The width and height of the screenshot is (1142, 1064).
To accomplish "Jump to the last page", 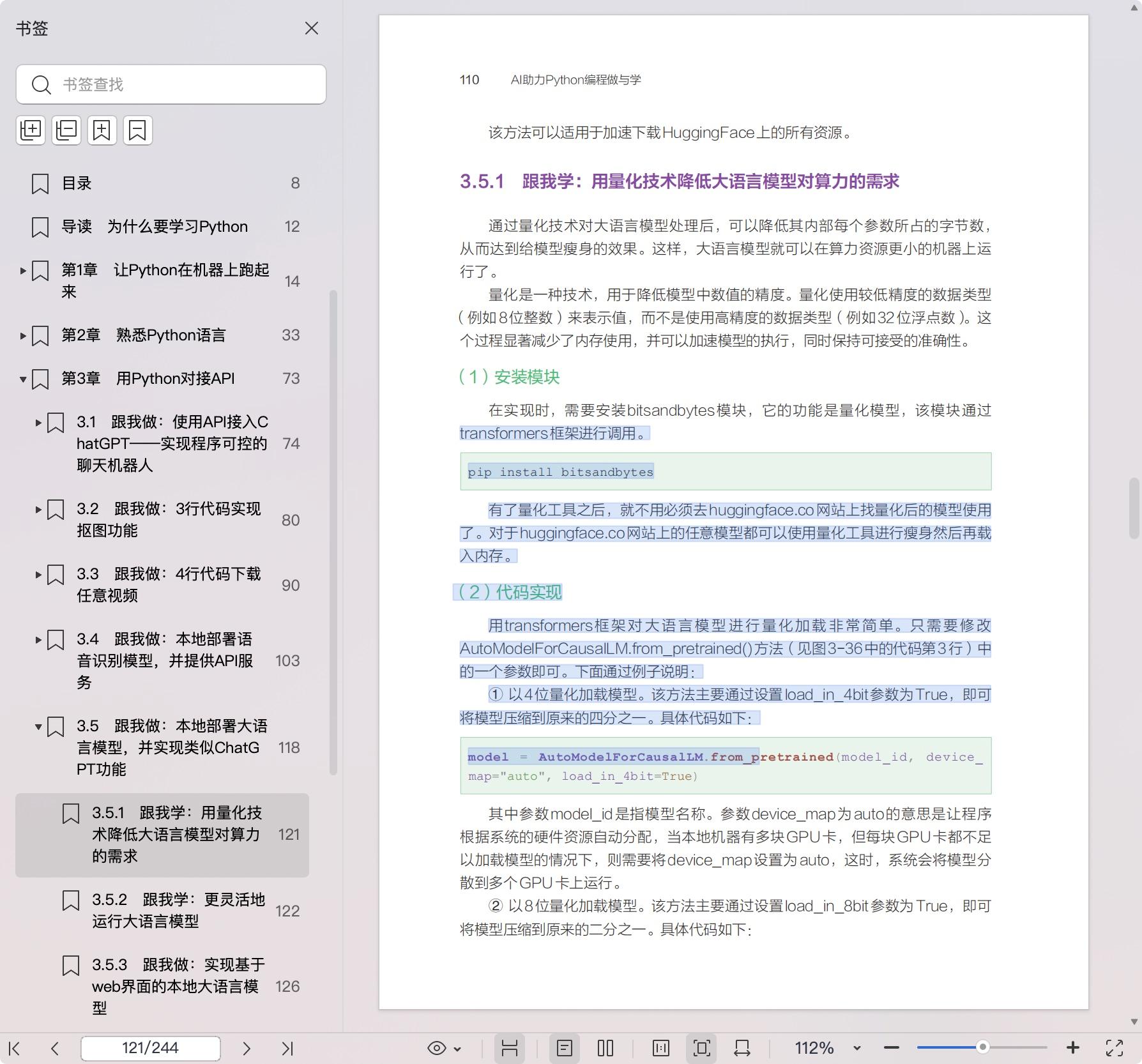I will pyautogui.click(x=287, y=1048).
